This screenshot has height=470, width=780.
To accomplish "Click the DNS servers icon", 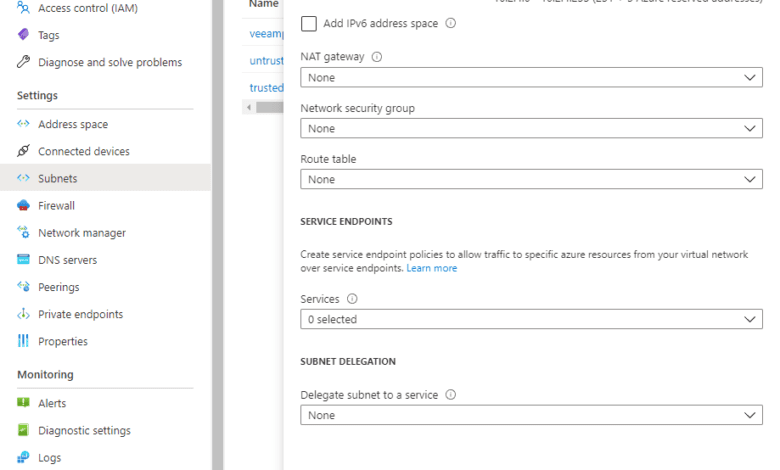I will 23,259.
